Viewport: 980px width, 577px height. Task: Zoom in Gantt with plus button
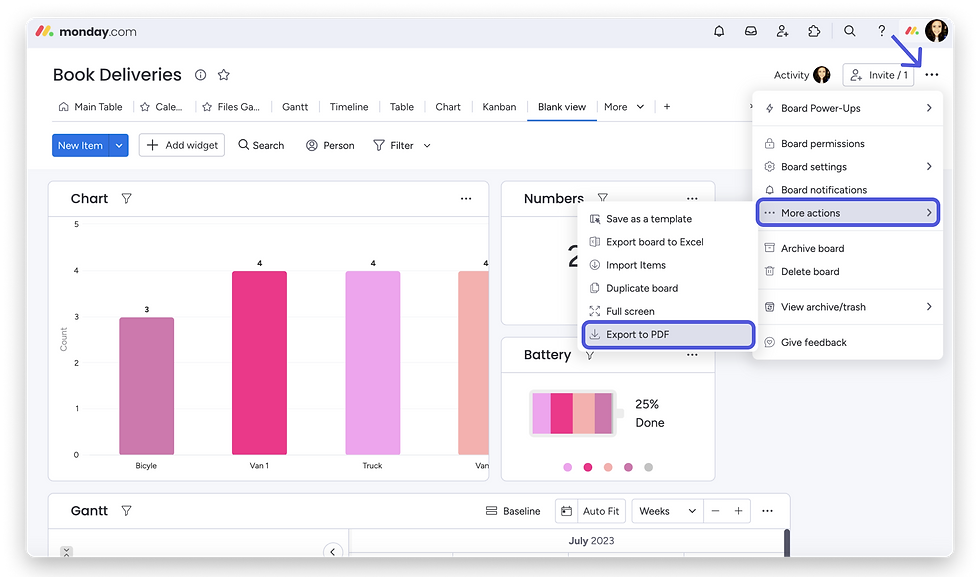(x=738, y=511)
